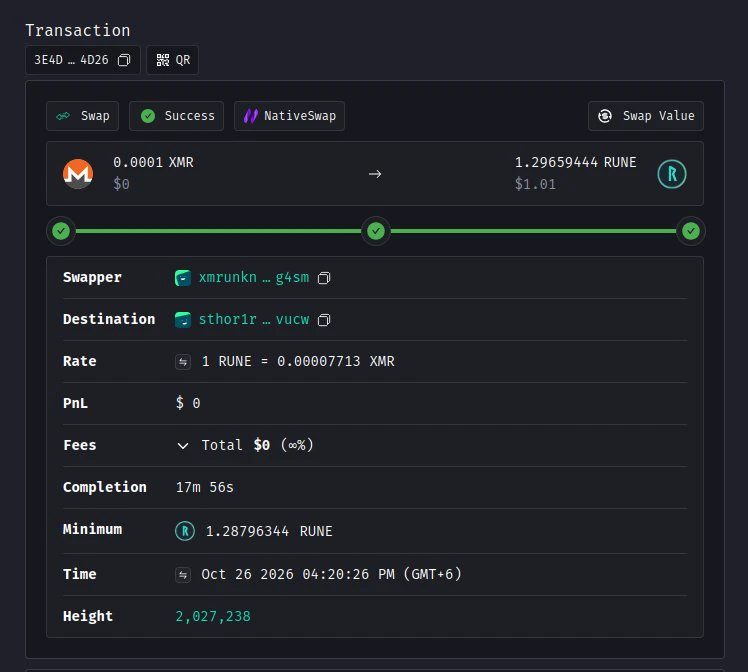This screenshot has width=748, height=672.
Task: Open the QR code button
Action: click(x=173, y=60)
